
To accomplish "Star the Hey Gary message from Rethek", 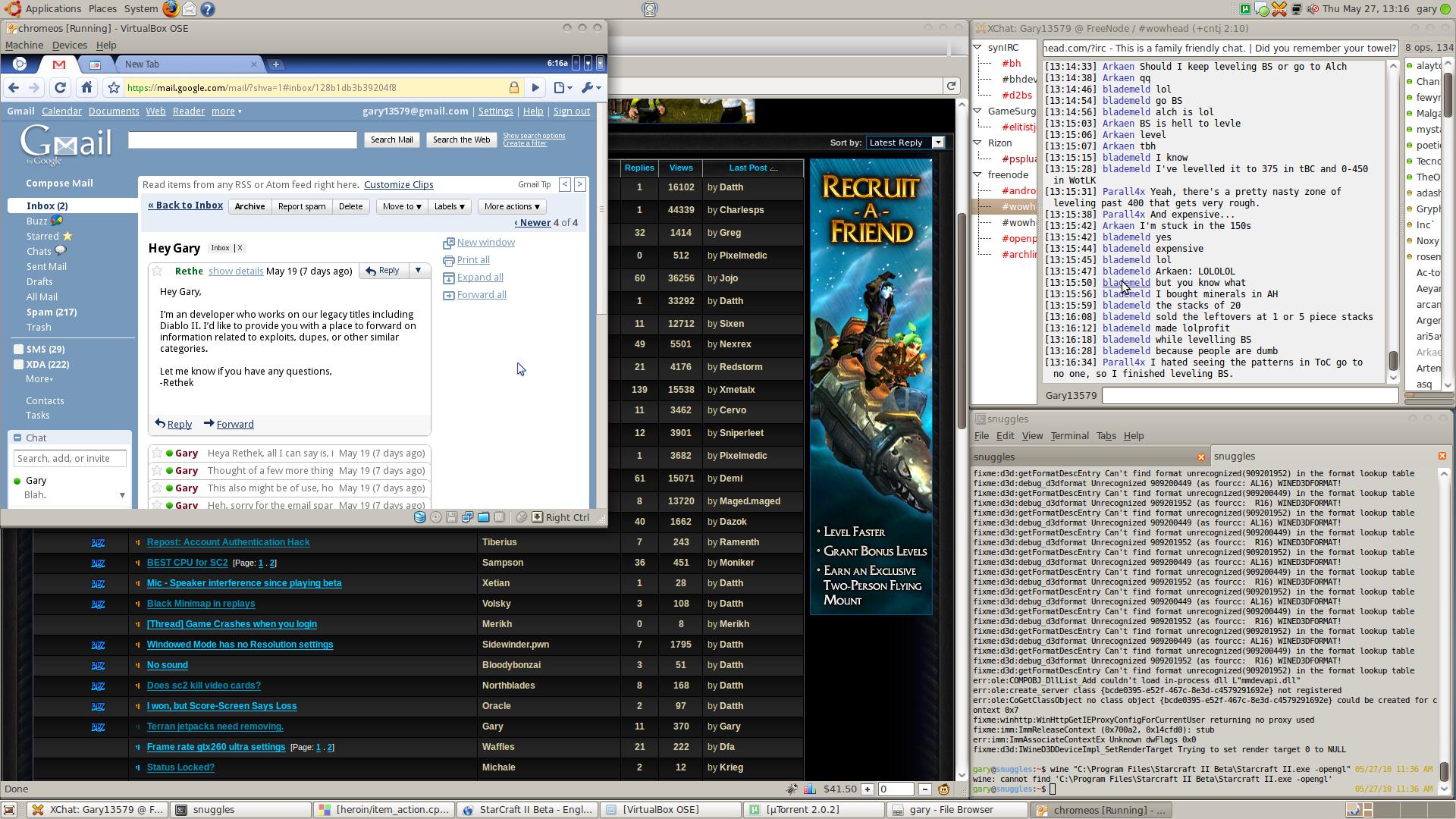I will tap(157, 271).
